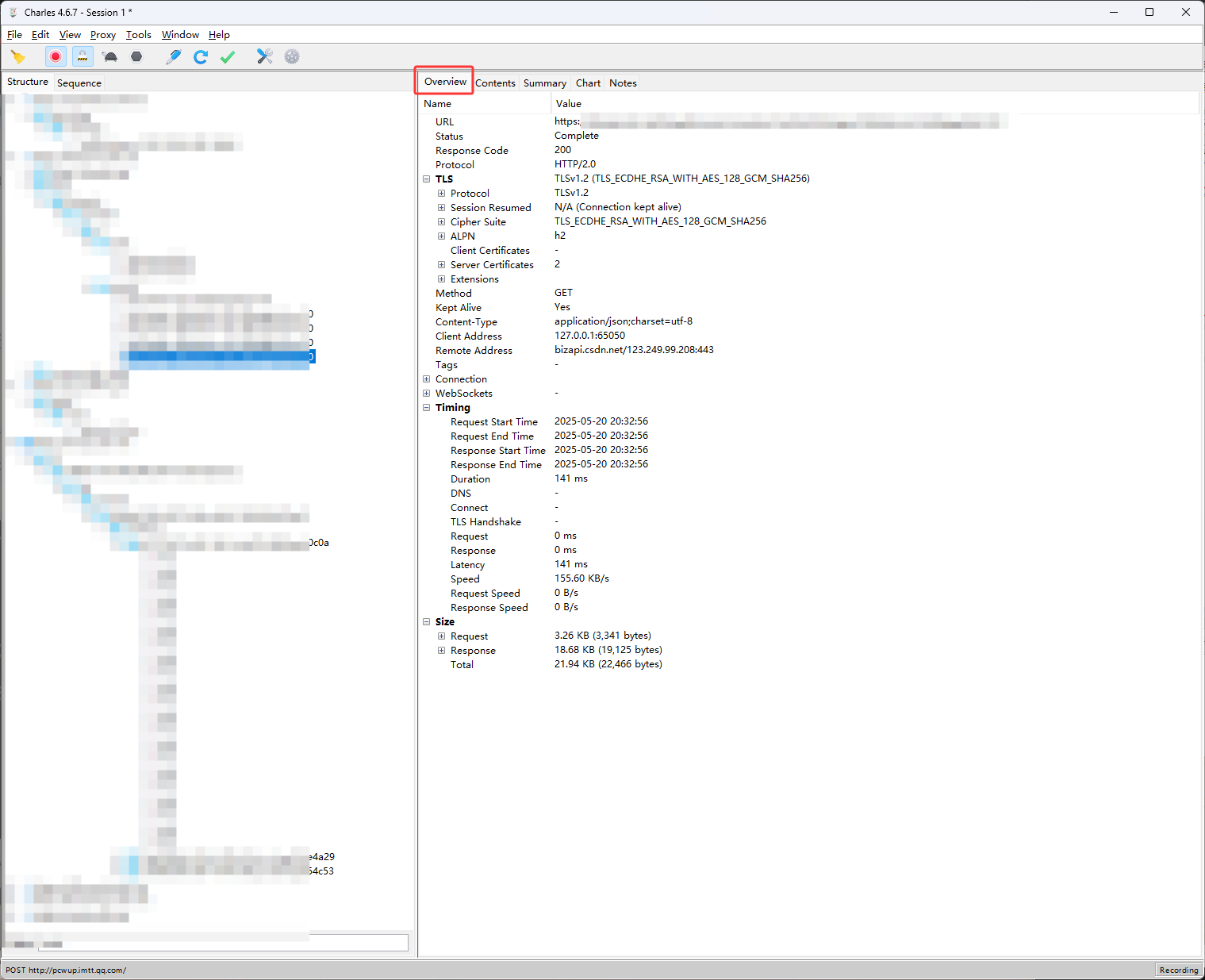Switch to the Notes tab

[623, 83]
